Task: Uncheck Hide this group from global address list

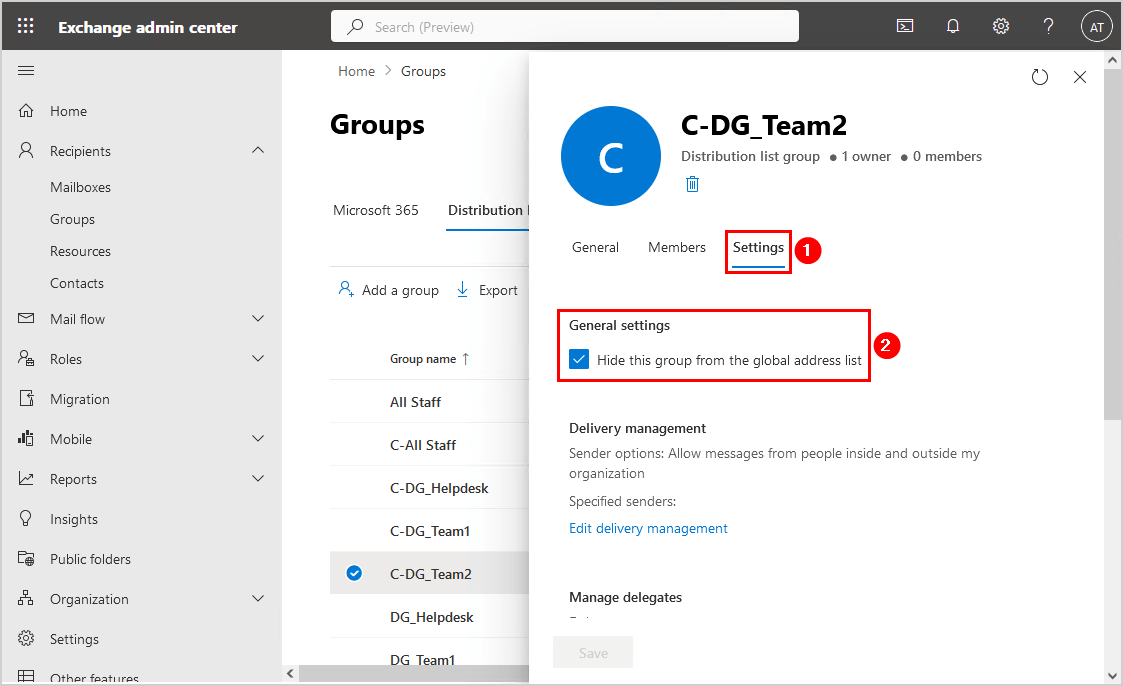Action: 579,360
